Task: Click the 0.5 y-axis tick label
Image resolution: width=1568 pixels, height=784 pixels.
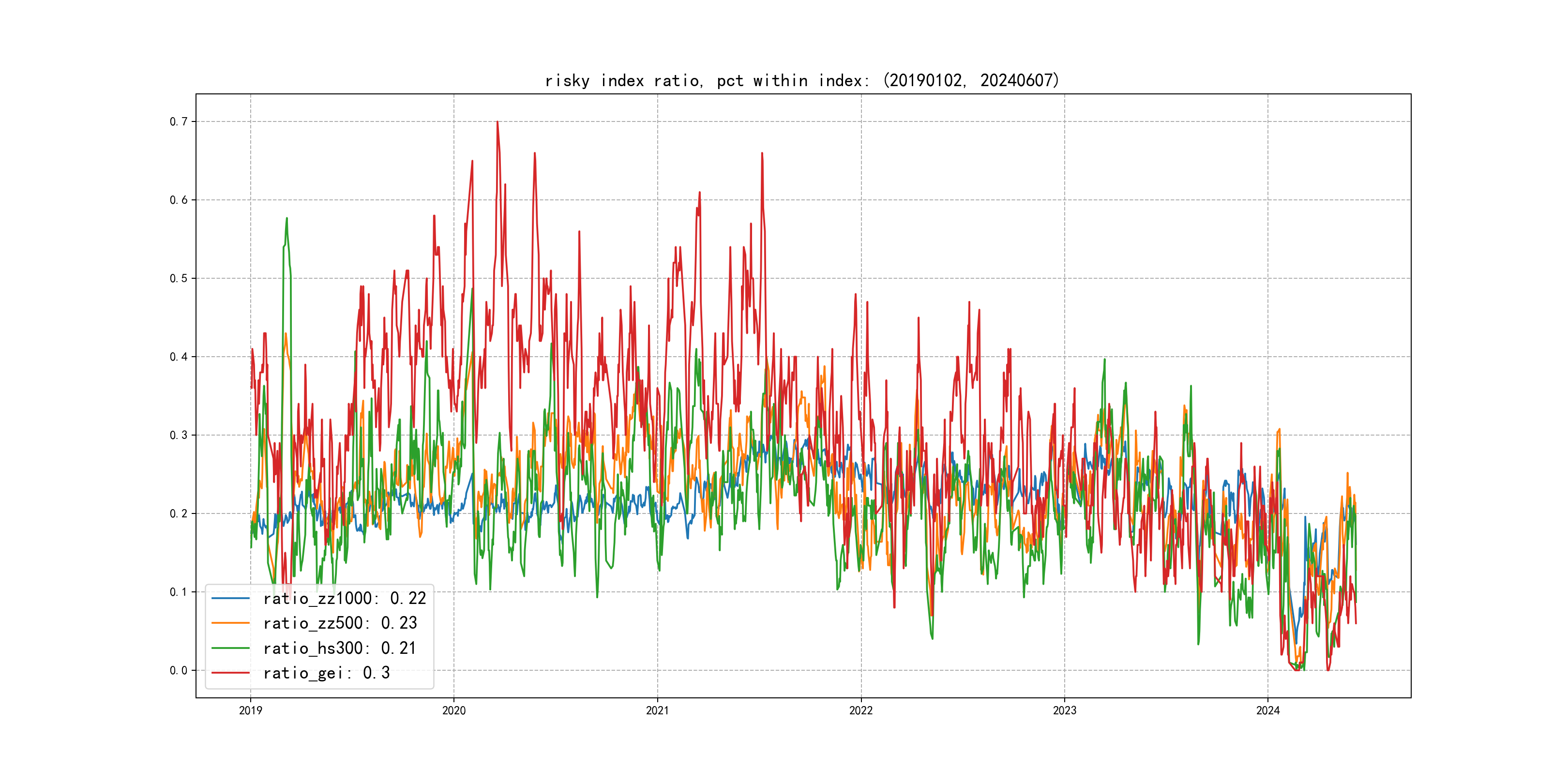Action: (179, 278)
